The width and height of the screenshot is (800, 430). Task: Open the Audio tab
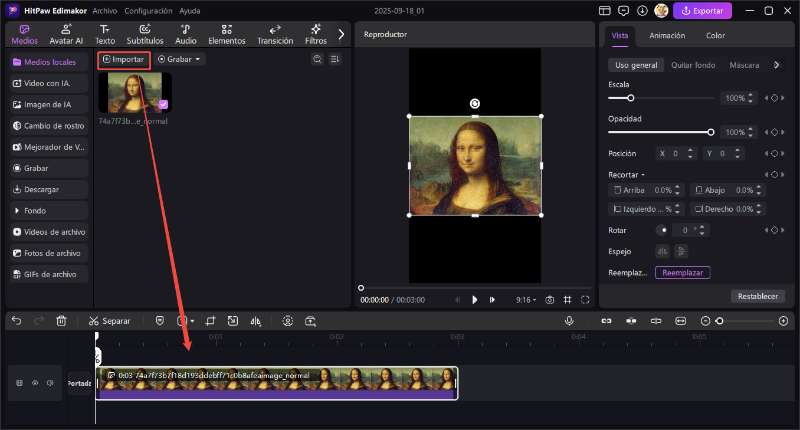186,35
